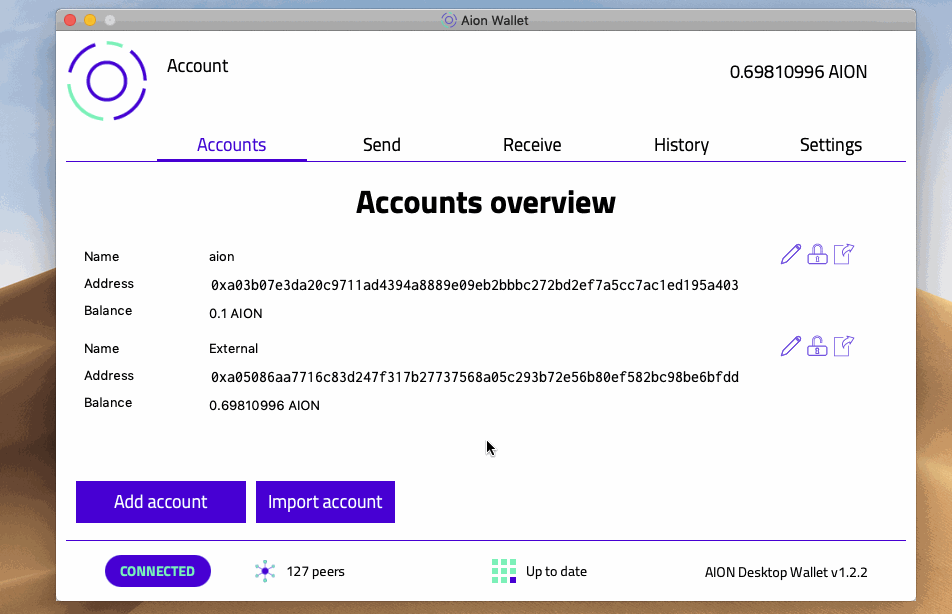Click the Aion logo in the header

point(107,81)
